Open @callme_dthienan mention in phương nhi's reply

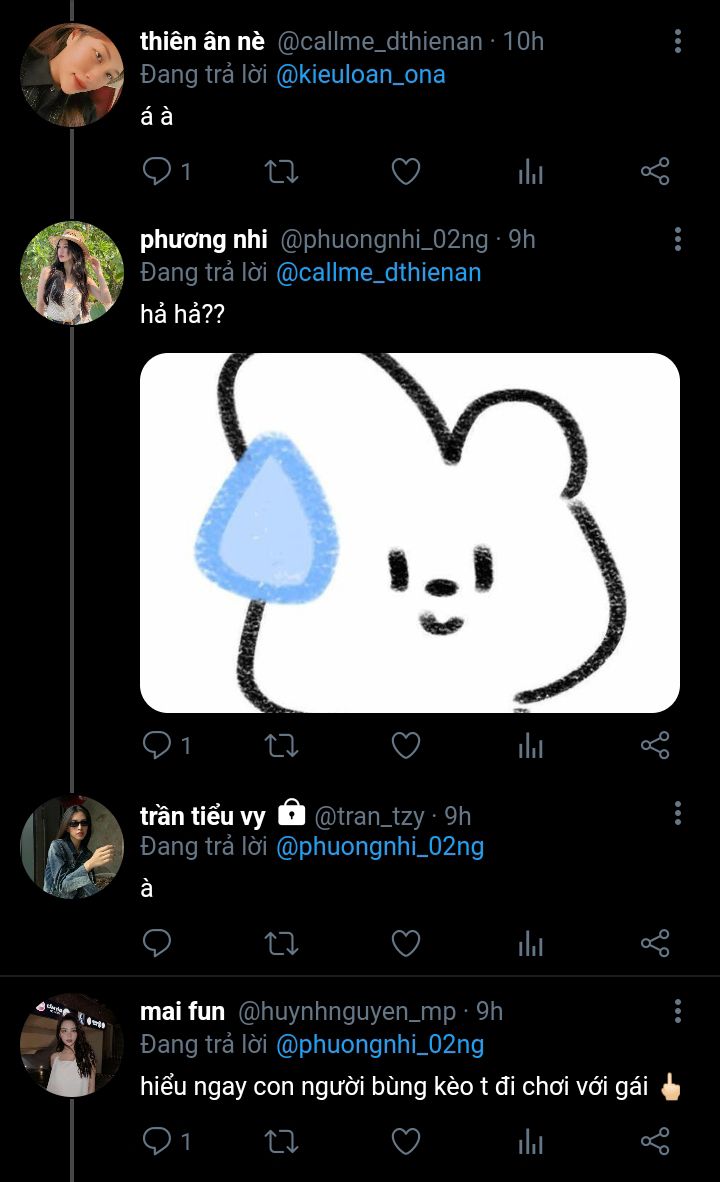tap(378, 273)
